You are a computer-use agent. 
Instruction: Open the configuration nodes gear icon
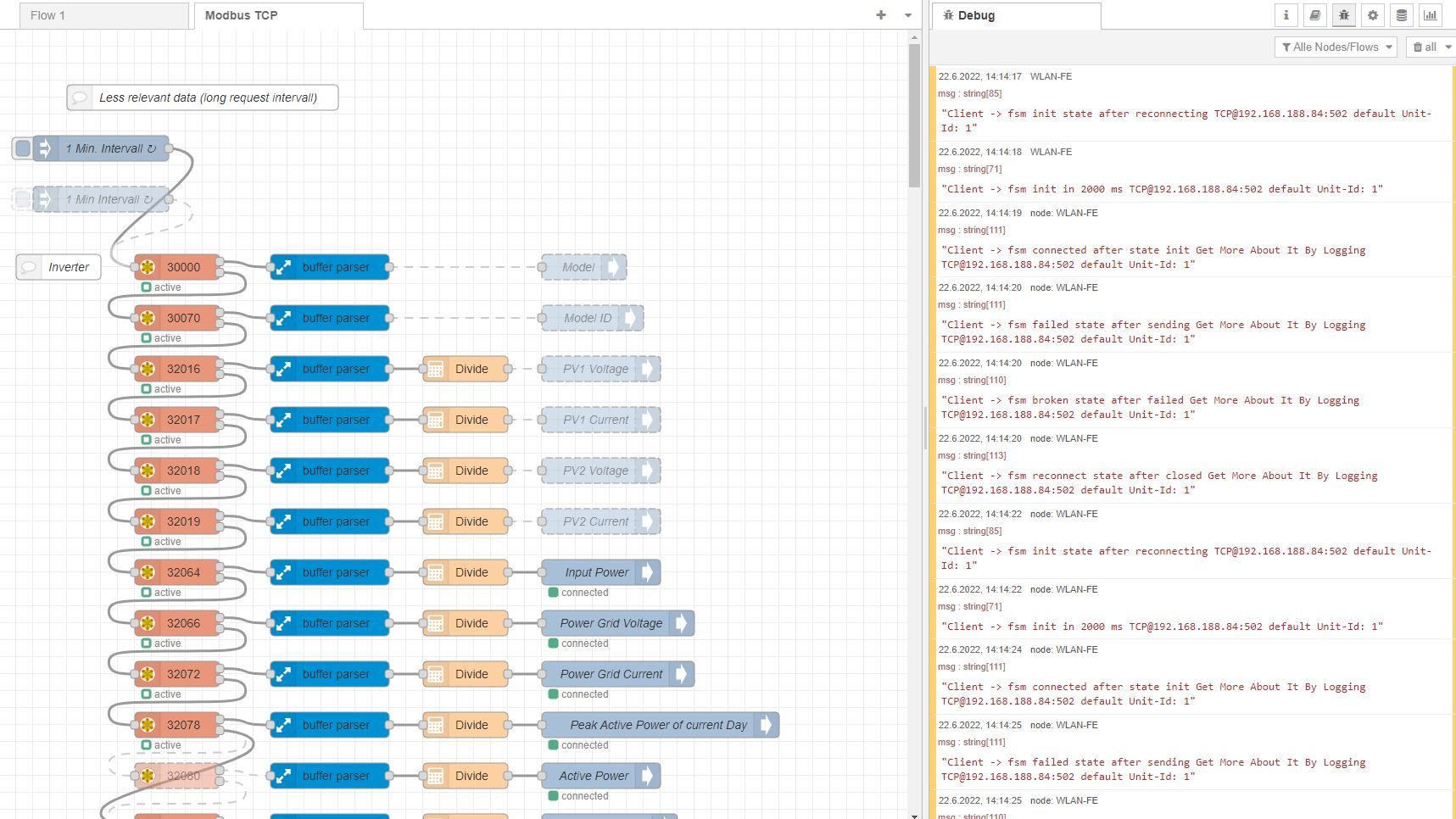1372,15
